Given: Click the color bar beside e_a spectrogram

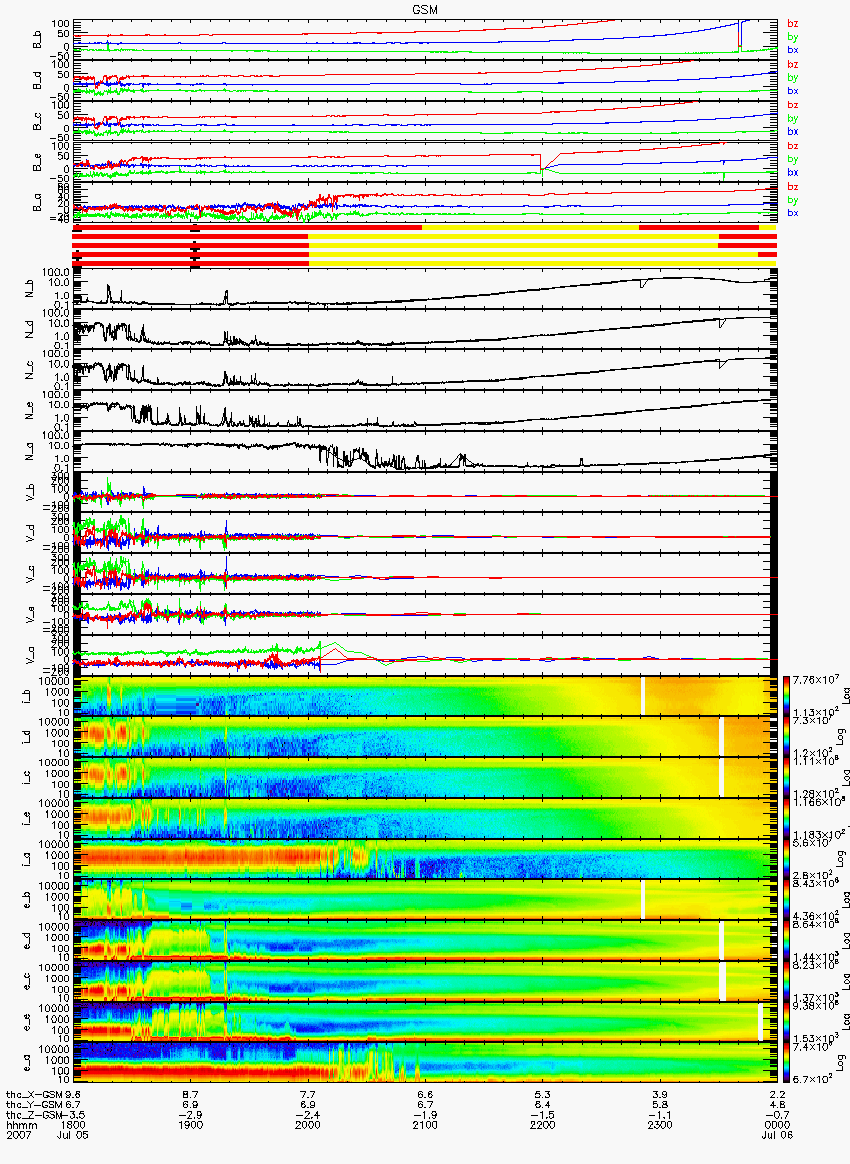Looking at the screenshot, I should point(788,1064).
